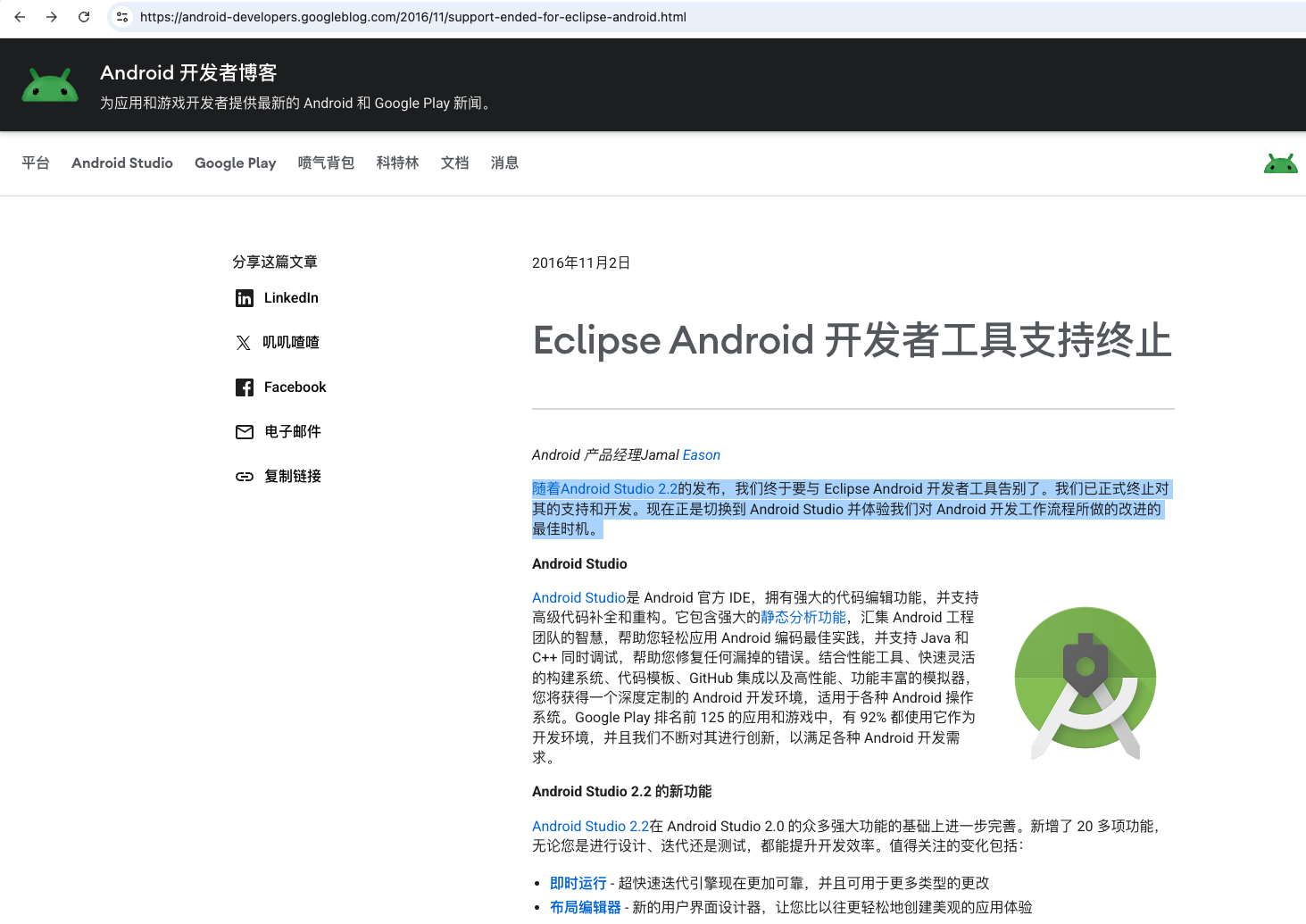Click the LinkedIn share icon

(245, 298)
